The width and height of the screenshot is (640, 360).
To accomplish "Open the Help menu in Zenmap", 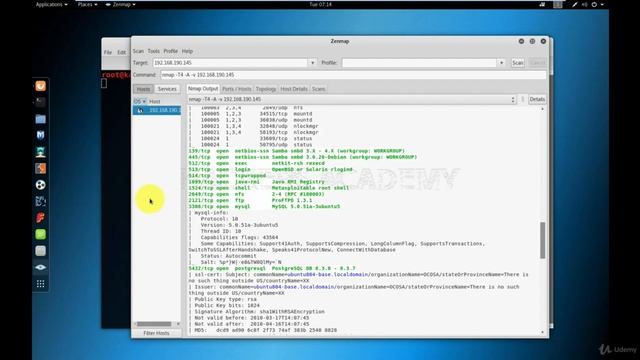I will [187, 51].
